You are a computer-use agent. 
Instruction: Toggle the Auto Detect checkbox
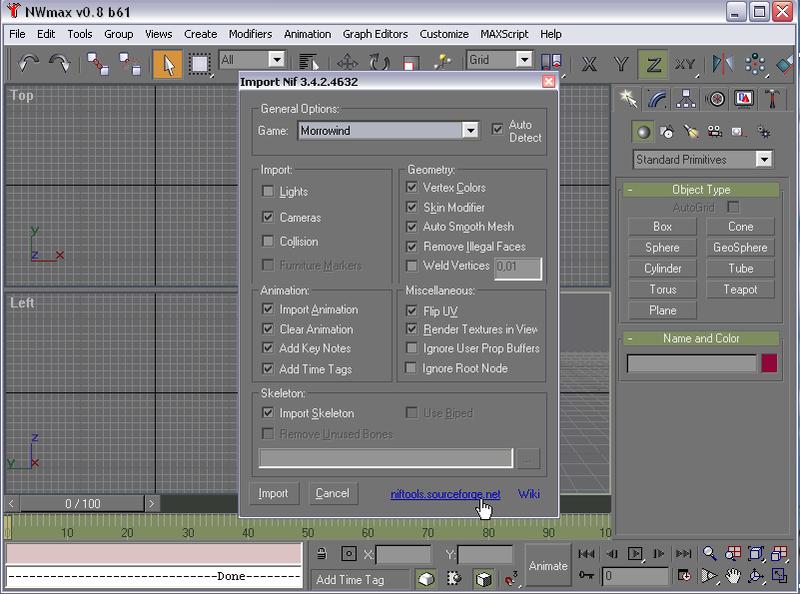click(497, 129)
